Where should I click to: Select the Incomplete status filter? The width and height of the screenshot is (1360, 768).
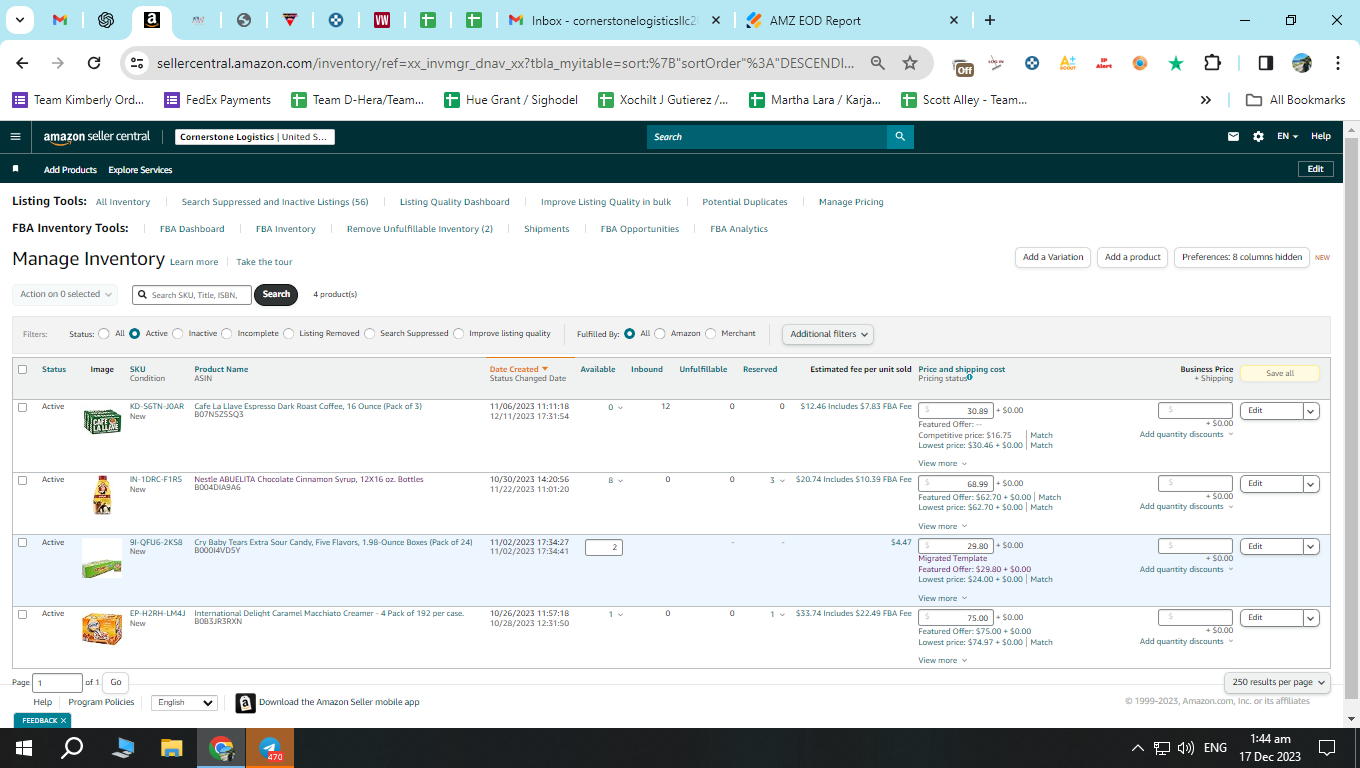tap(227, 334)
